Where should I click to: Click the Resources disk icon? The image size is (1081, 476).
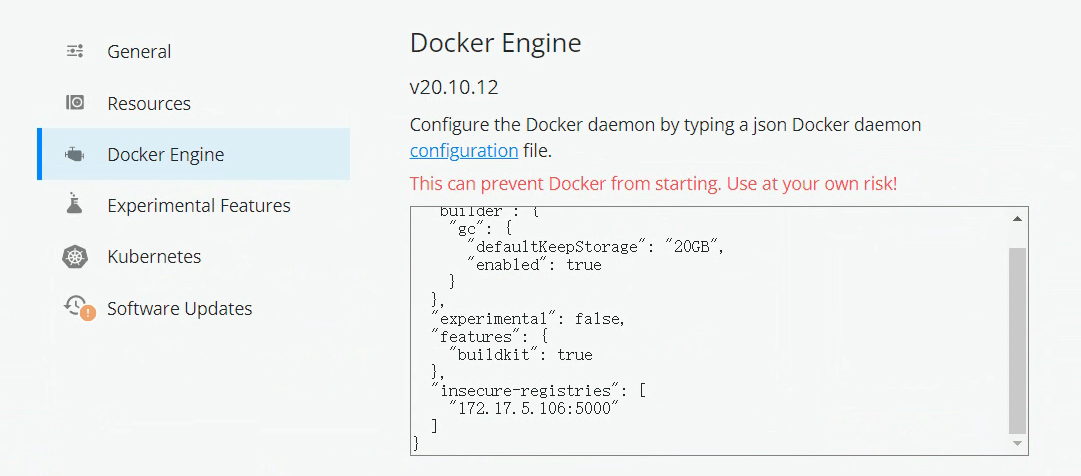[x=74, y=103]
